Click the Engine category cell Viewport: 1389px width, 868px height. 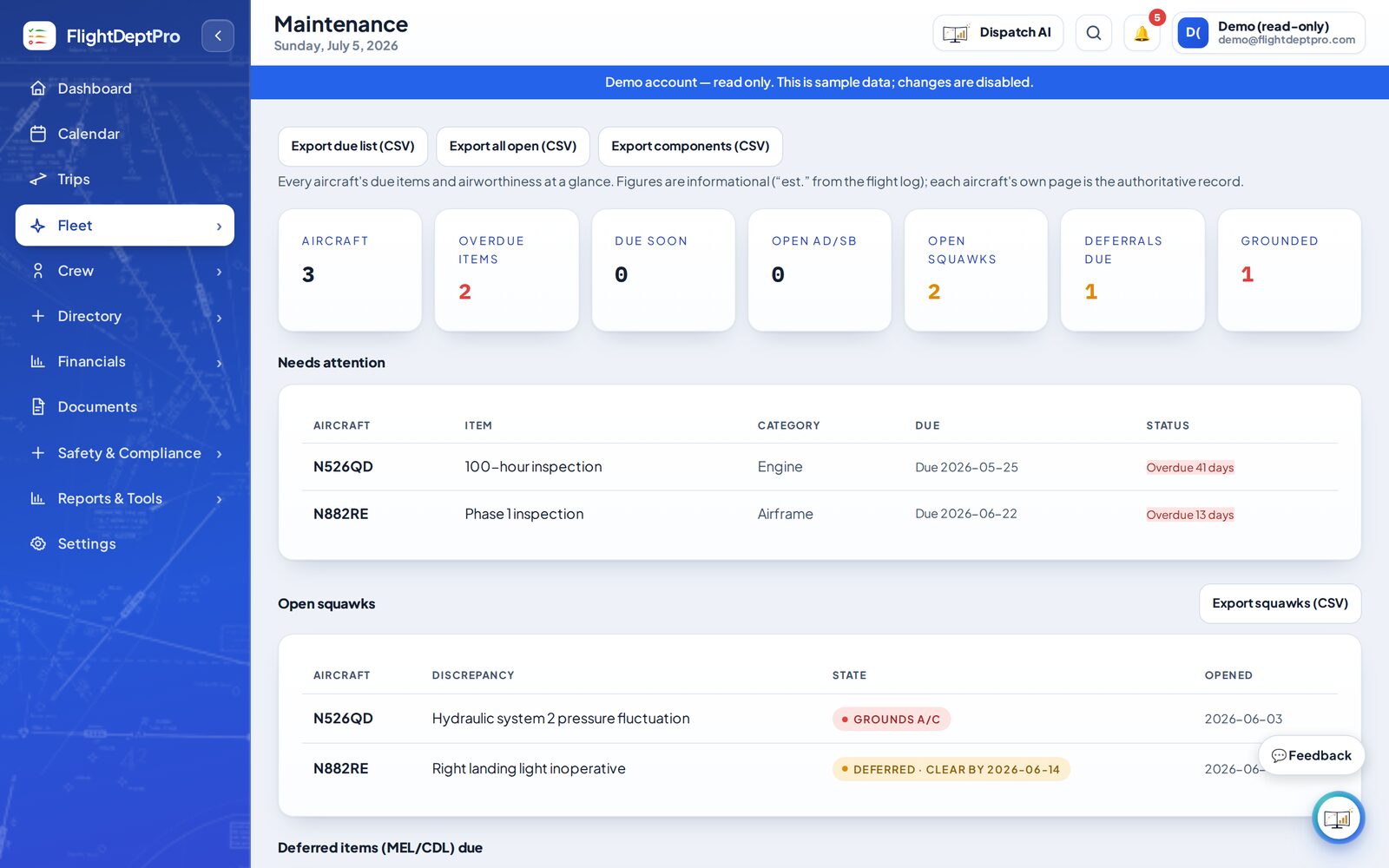[780, 467]
